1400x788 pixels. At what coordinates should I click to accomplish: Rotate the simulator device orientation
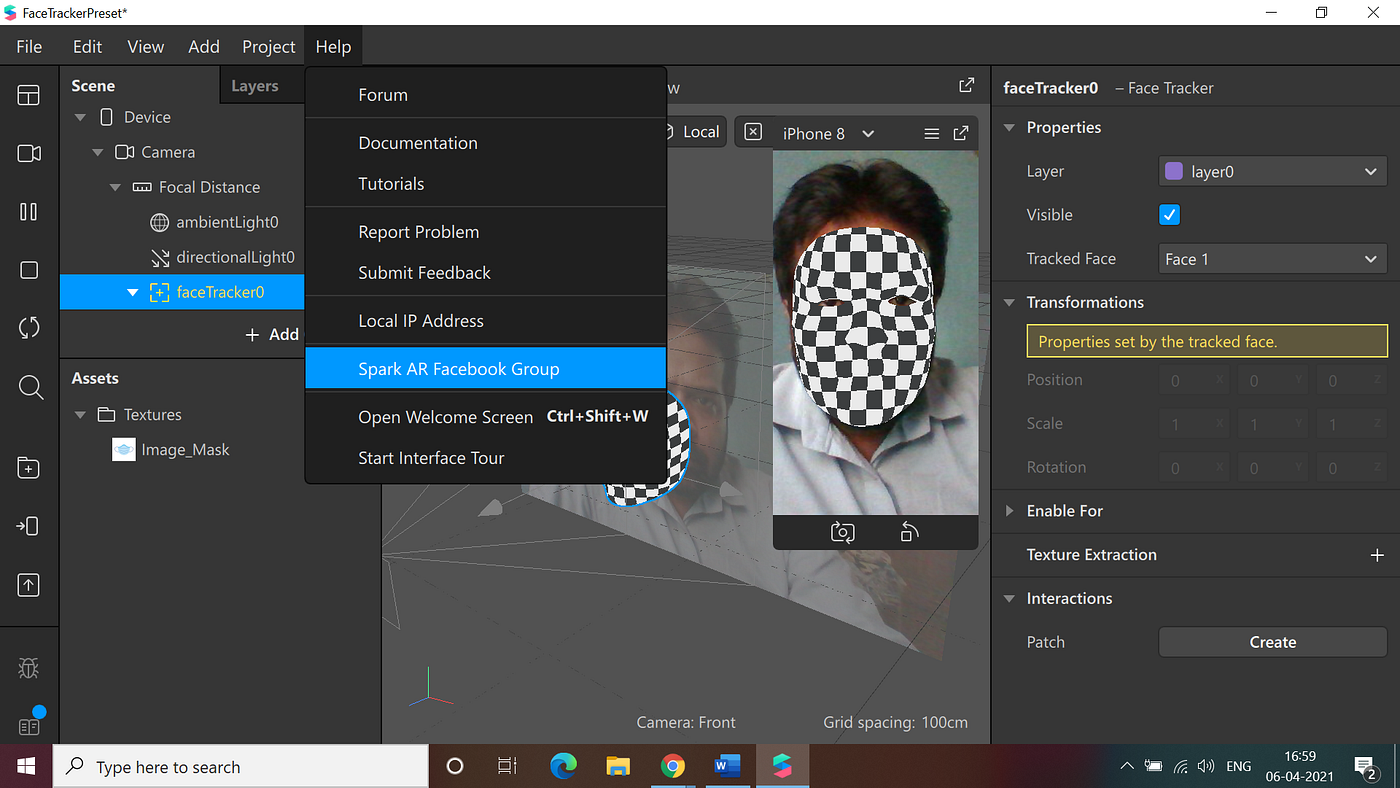point(909,532)
